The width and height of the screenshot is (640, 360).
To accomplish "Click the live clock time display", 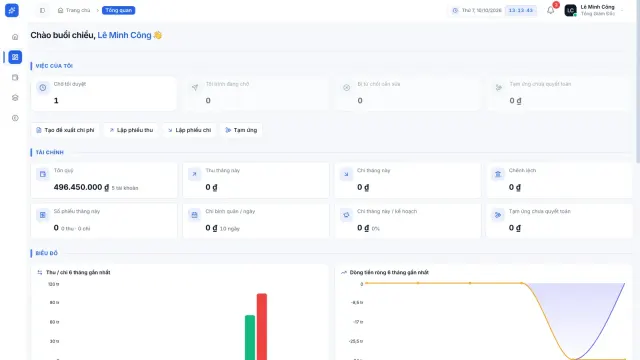I will [x=520, y=10].
